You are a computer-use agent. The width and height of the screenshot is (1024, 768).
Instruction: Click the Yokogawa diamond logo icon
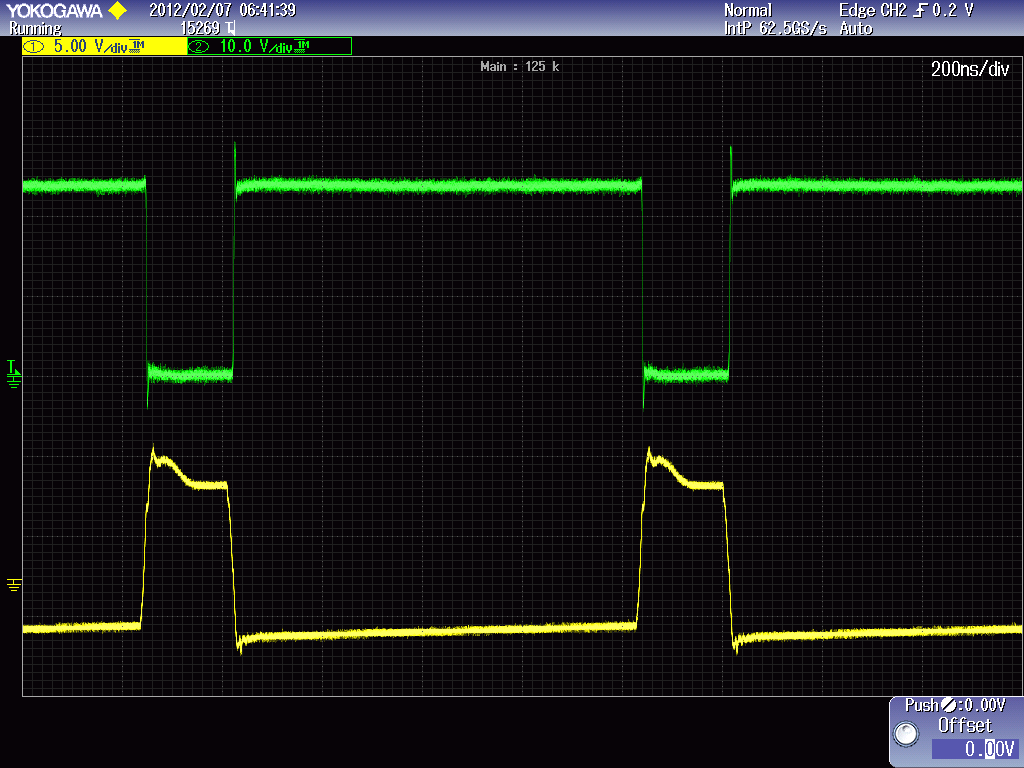pyautogui.click(x=118, y=10)
